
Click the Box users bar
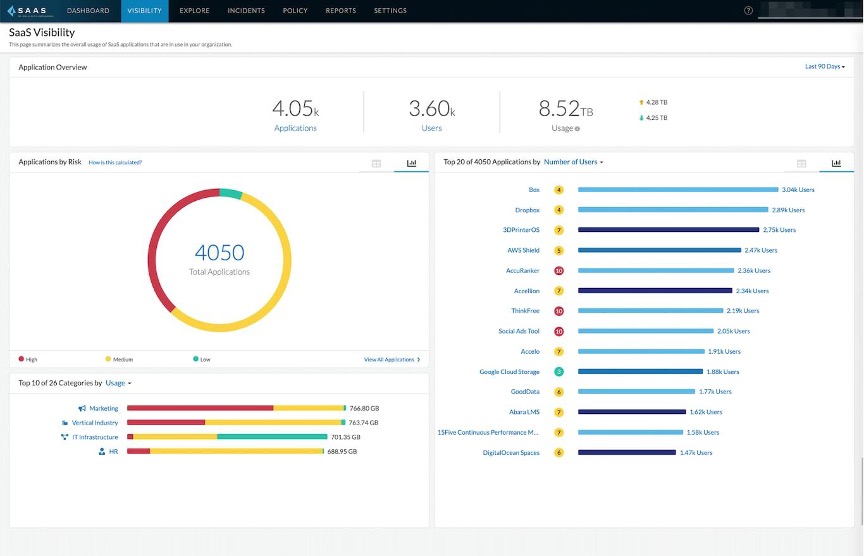[678, 190]
